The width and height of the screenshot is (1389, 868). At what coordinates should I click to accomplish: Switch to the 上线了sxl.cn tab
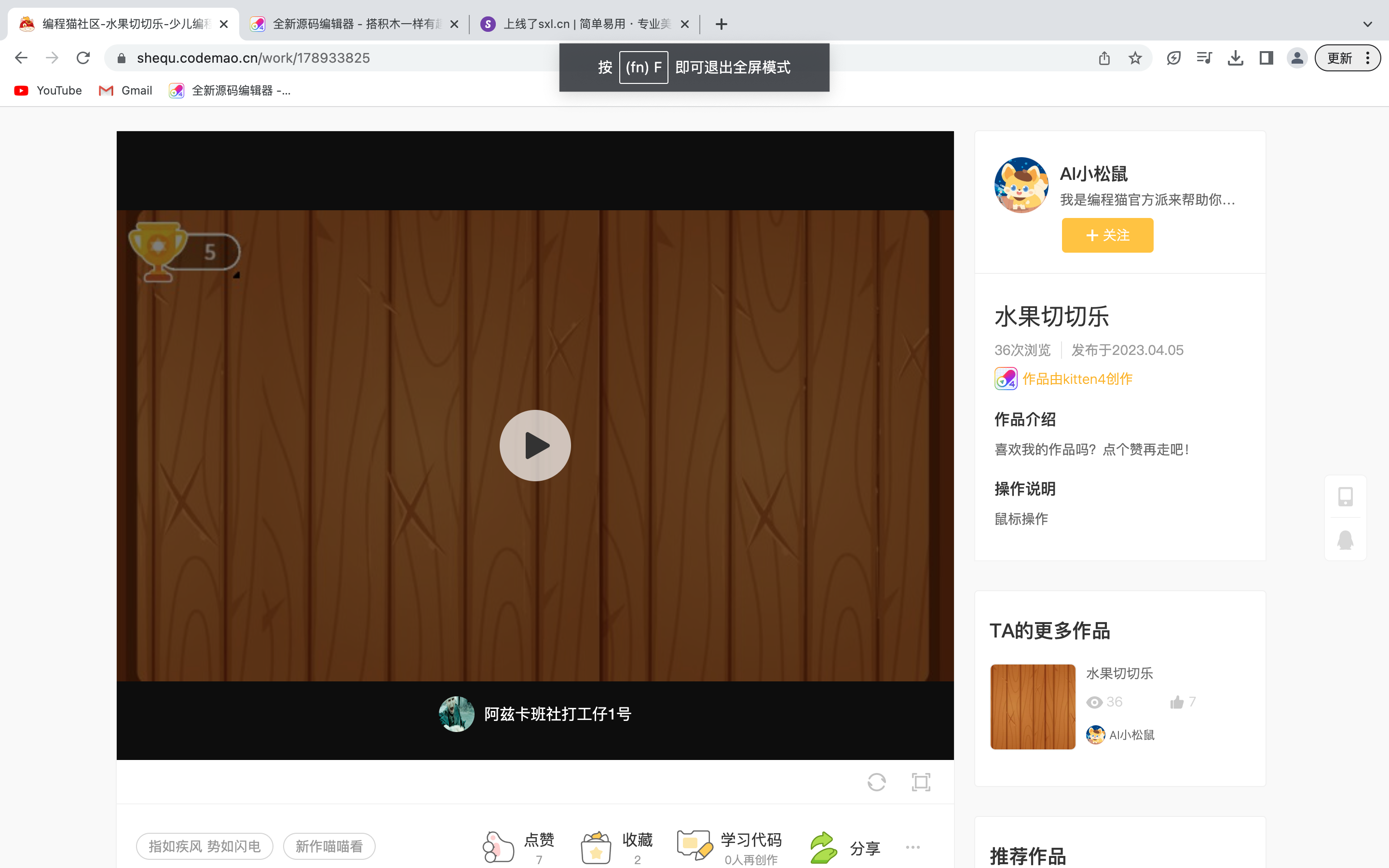pyautogui.click(x=585, y=24)
